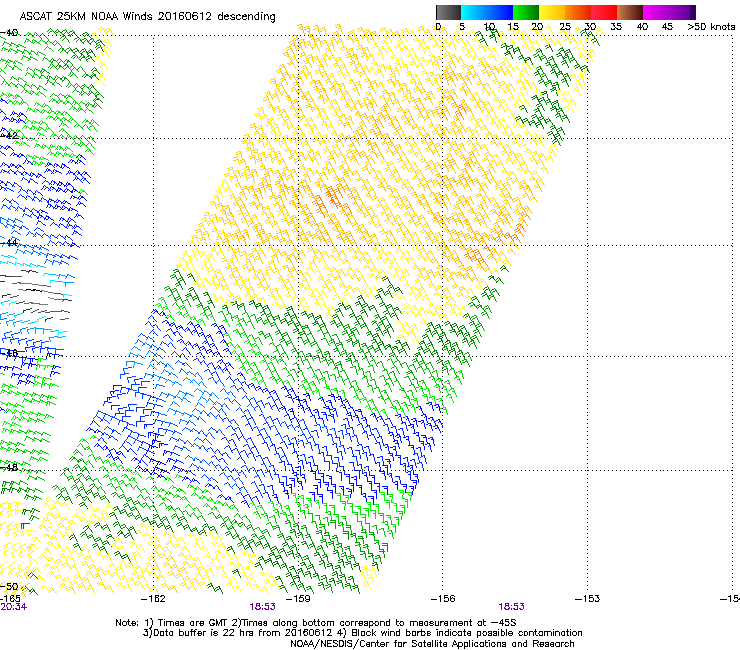The height and width of the screenshot is (650, 740).
Task: Pick the magenta 40-45 knots legend swatch
Action: pyautogui.click(x=656, y=12)
